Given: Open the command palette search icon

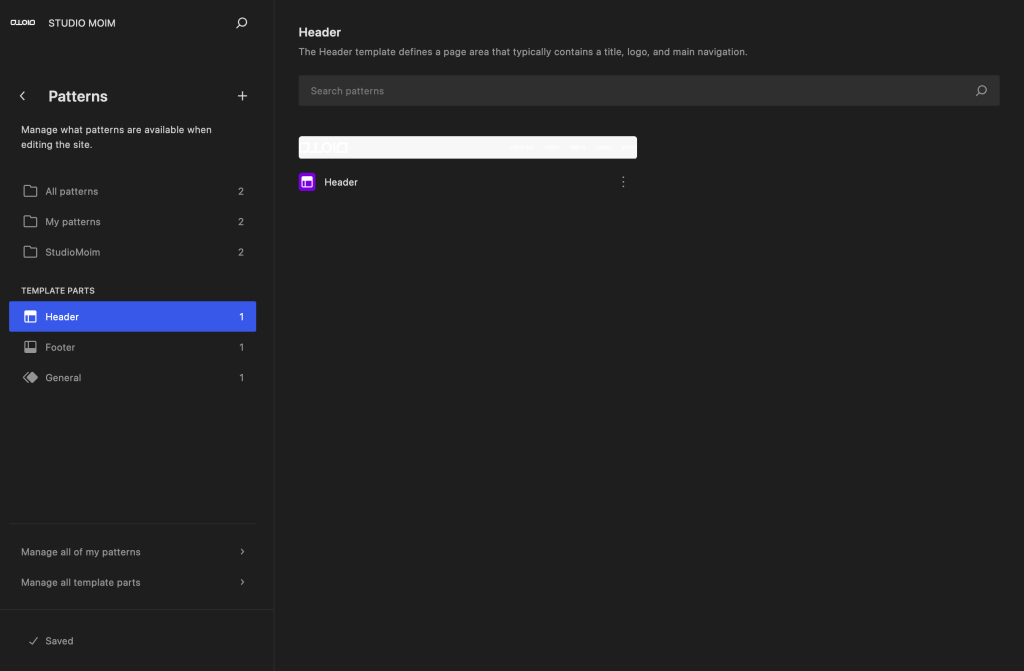Looking at the screenshot, I should tap(241, 23).
